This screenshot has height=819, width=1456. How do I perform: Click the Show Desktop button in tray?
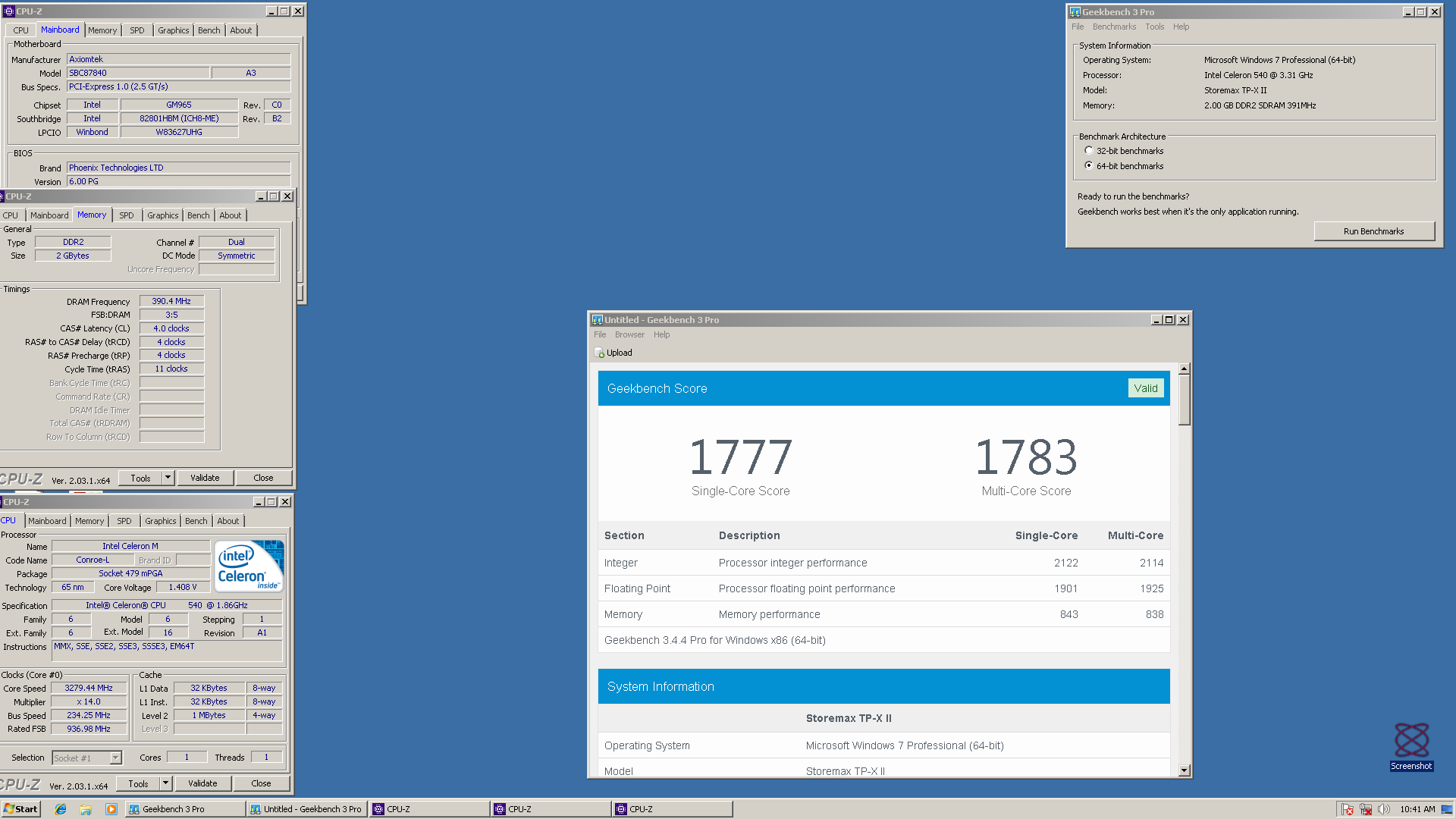tap(1448, 809)
